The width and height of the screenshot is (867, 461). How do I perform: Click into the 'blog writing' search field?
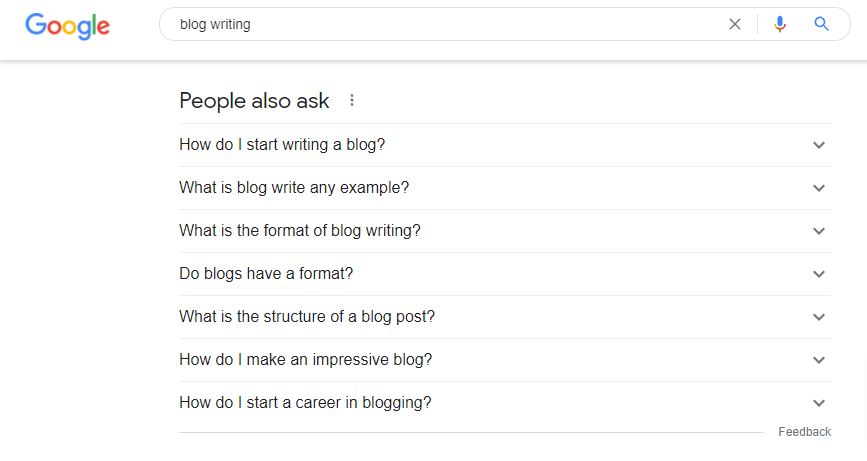(x=442, y=24)
